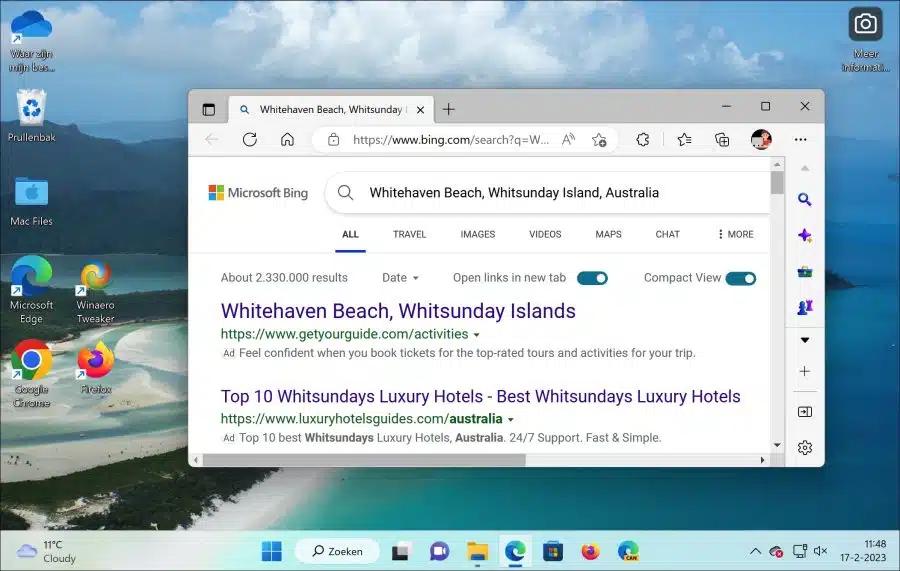Switch to the CHAT tab
The height and width of the screenshot is (571, 900).
coord(668,234)
